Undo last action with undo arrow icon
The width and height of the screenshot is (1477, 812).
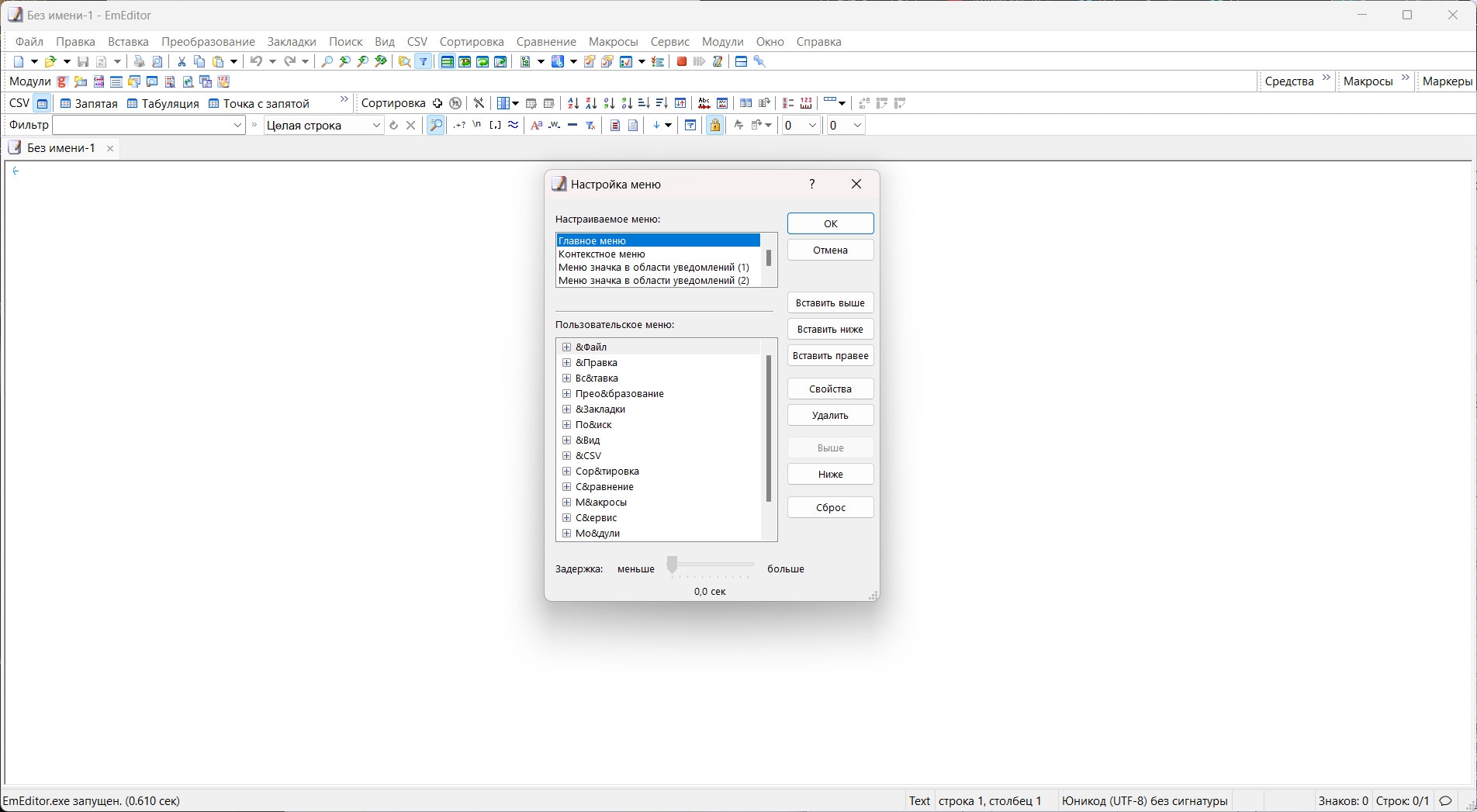[x=257, y=61]
